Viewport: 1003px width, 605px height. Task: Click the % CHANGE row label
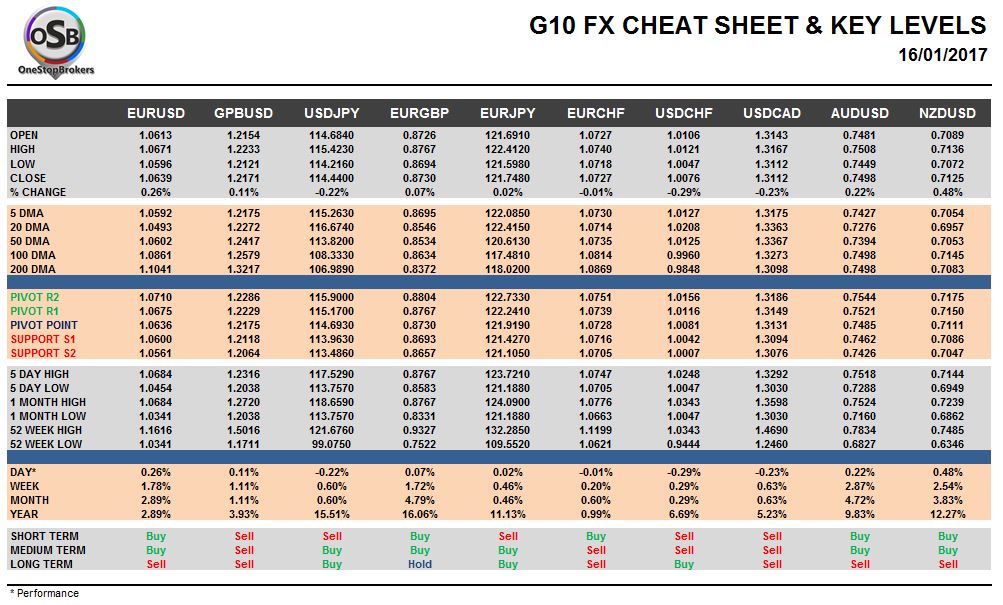38,192
